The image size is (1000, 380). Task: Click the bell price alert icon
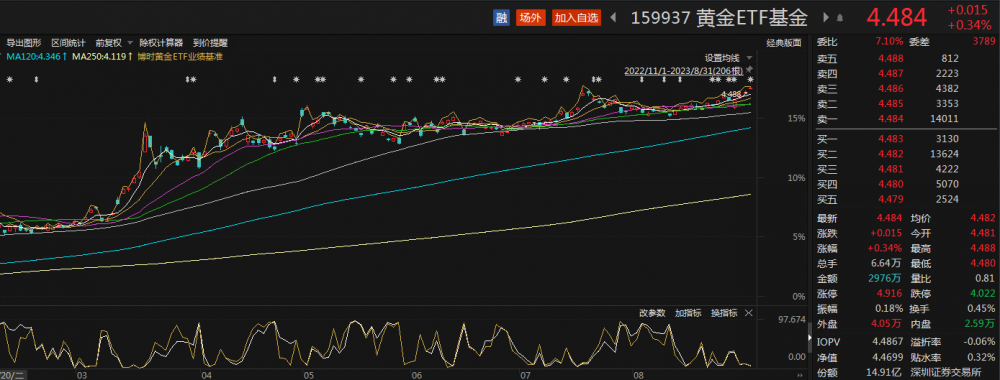(840, 18)
